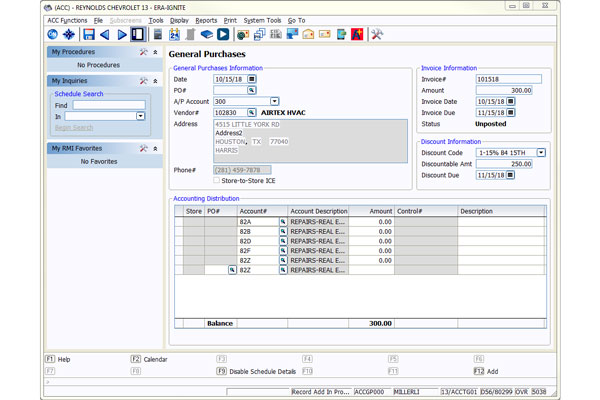Click the Save disk icon in toolbar

point(89,35)
